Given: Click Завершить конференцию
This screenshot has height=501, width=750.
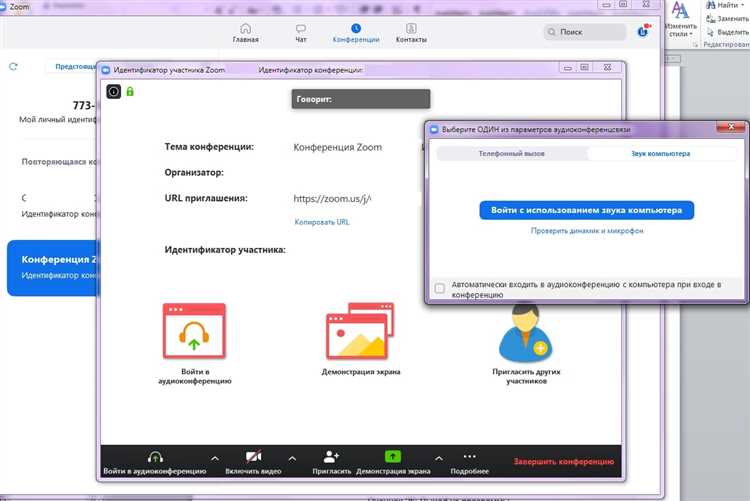Looking at the screenshot, I should coord(564,462).
